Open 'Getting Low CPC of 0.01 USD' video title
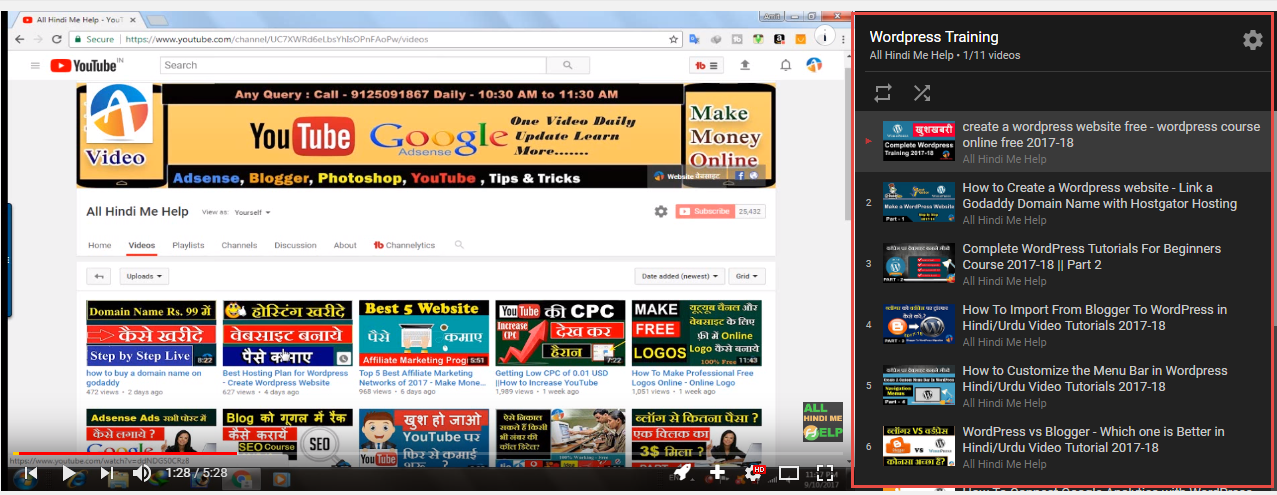The width and height of the screenshot is (1277, 495). tap(550, 377)
